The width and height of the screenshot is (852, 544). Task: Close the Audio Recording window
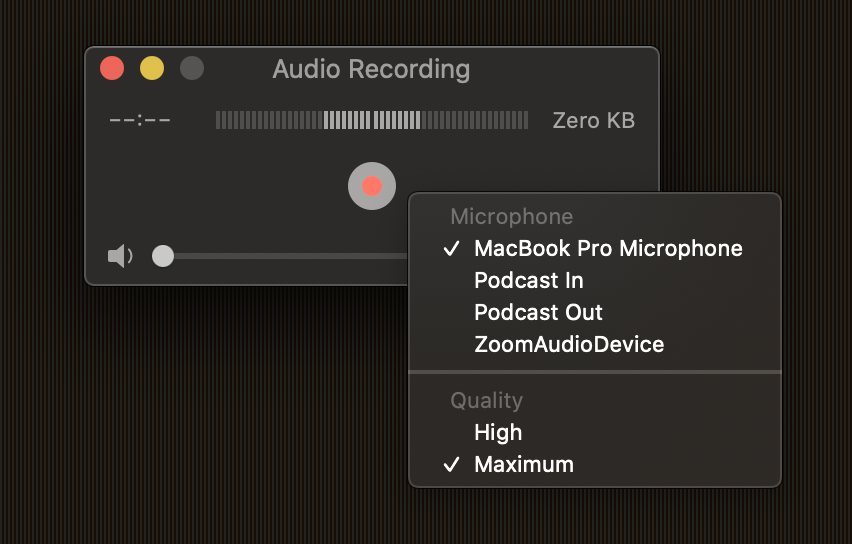point(112,69)
